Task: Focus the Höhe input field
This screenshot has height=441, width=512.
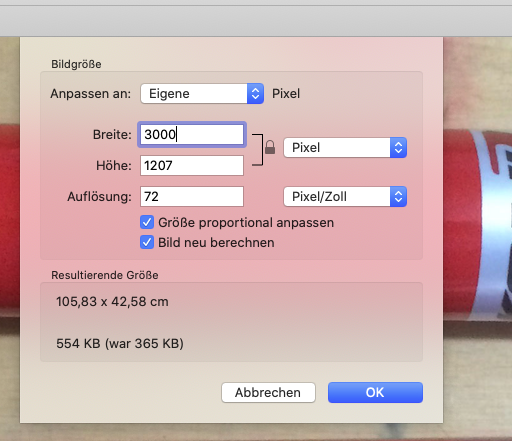Action: [192, 165]
